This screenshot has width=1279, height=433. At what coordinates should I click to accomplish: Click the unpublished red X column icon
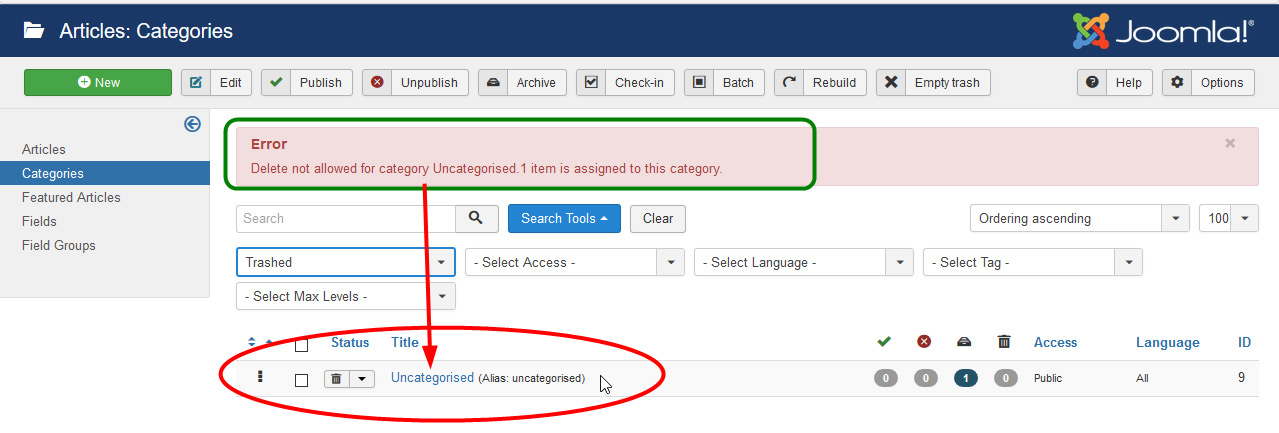point(924,342)
